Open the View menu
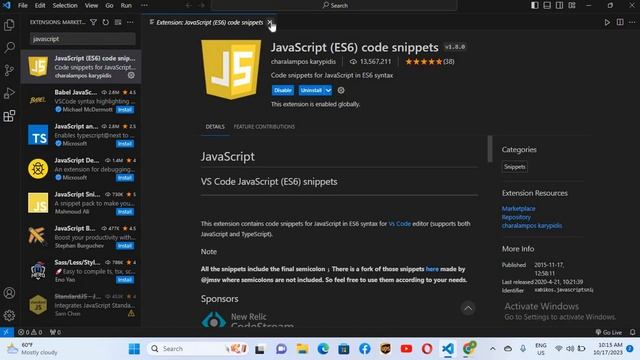 tap(91, 5)
